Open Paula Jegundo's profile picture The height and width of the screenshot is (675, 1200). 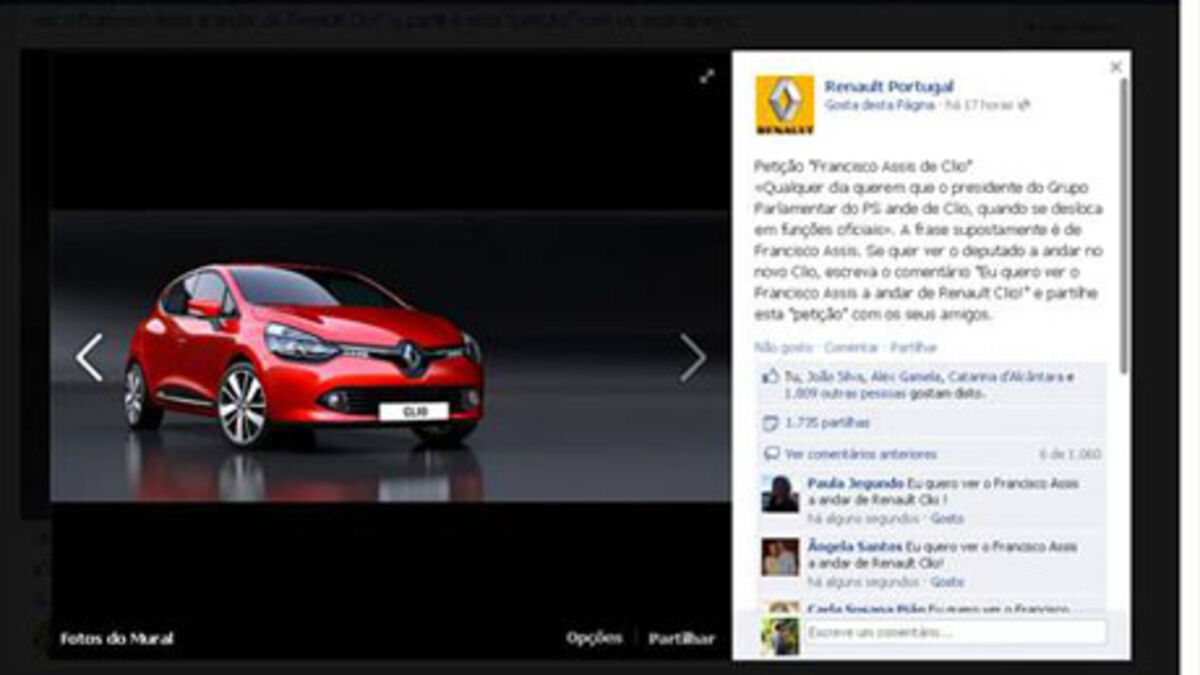pyautogui.click(x=780, y=494)
